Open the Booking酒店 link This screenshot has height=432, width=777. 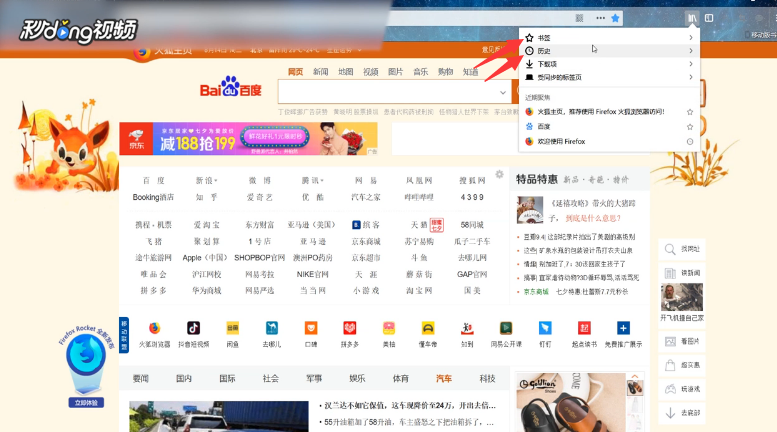(x=153, y=197)
